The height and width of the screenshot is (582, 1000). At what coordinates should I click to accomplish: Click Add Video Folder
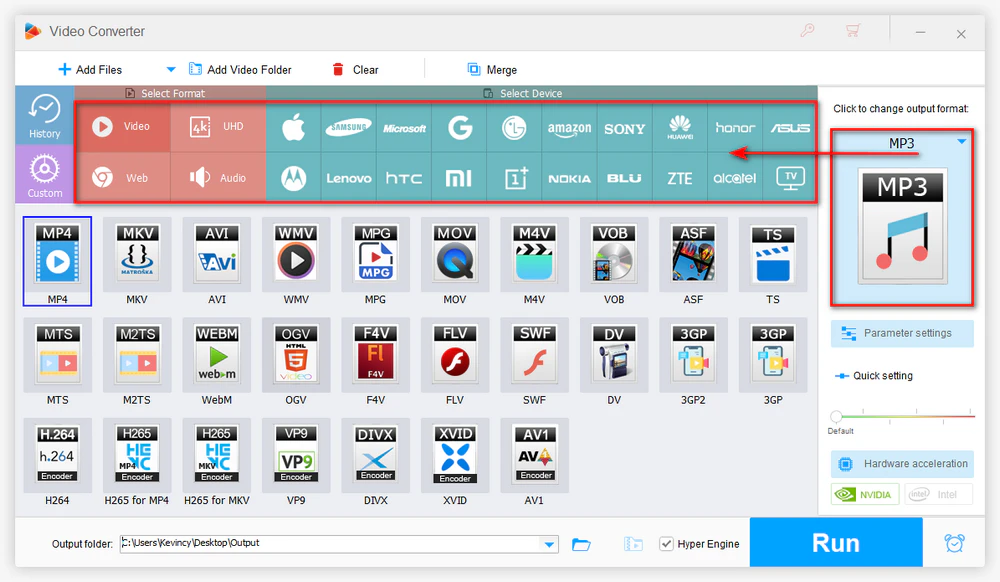(240, 69)
